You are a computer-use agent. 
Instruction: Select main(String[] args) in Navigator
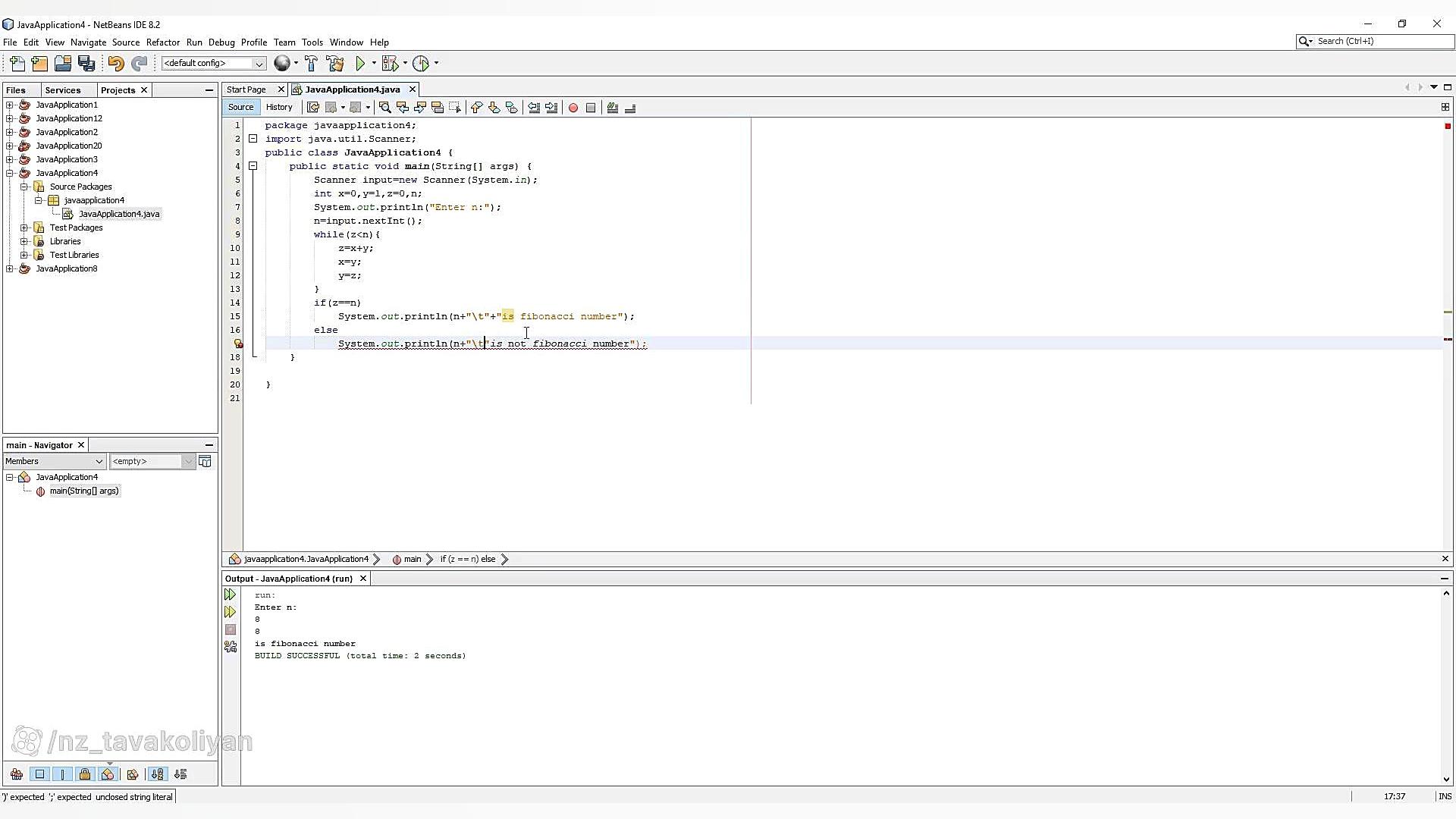[x=84, y=491]
